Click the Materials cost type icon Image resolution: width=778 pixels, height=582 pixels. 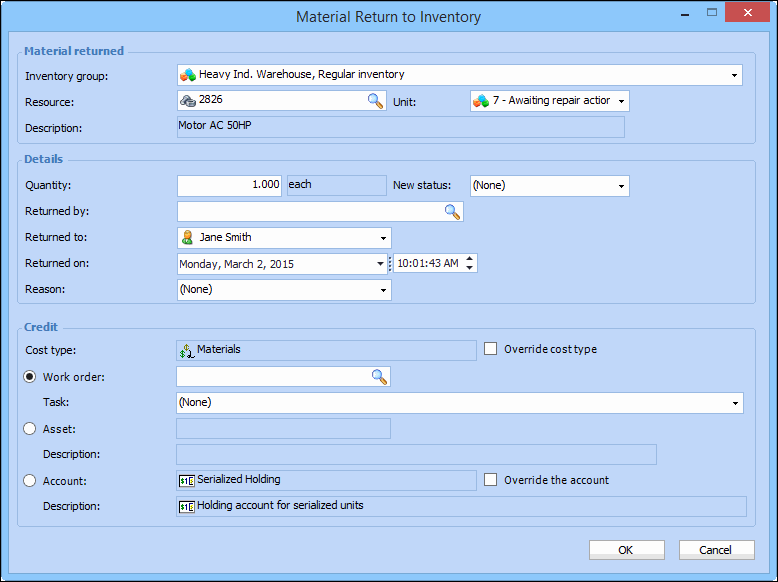[186, 350]
